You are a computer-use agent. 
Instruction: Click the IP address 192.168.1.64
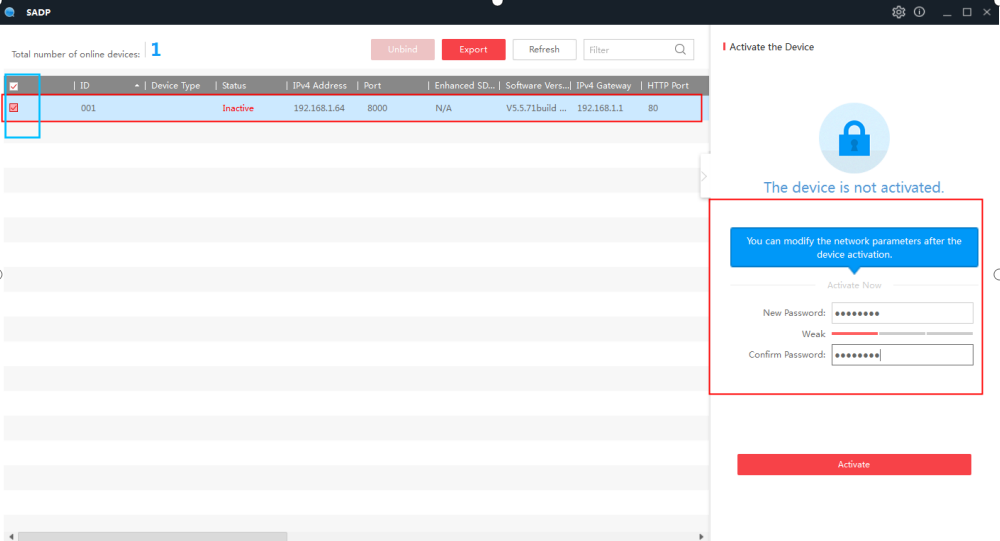319,108
